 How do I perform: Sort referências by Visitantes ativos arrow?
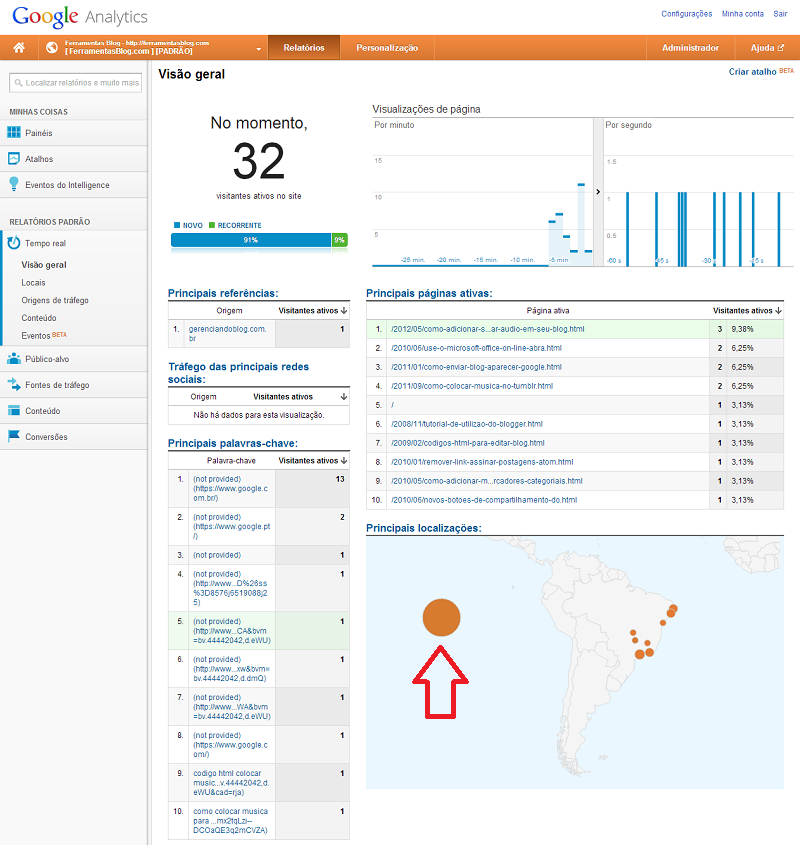pyautogui.click(x=344, y=310)
